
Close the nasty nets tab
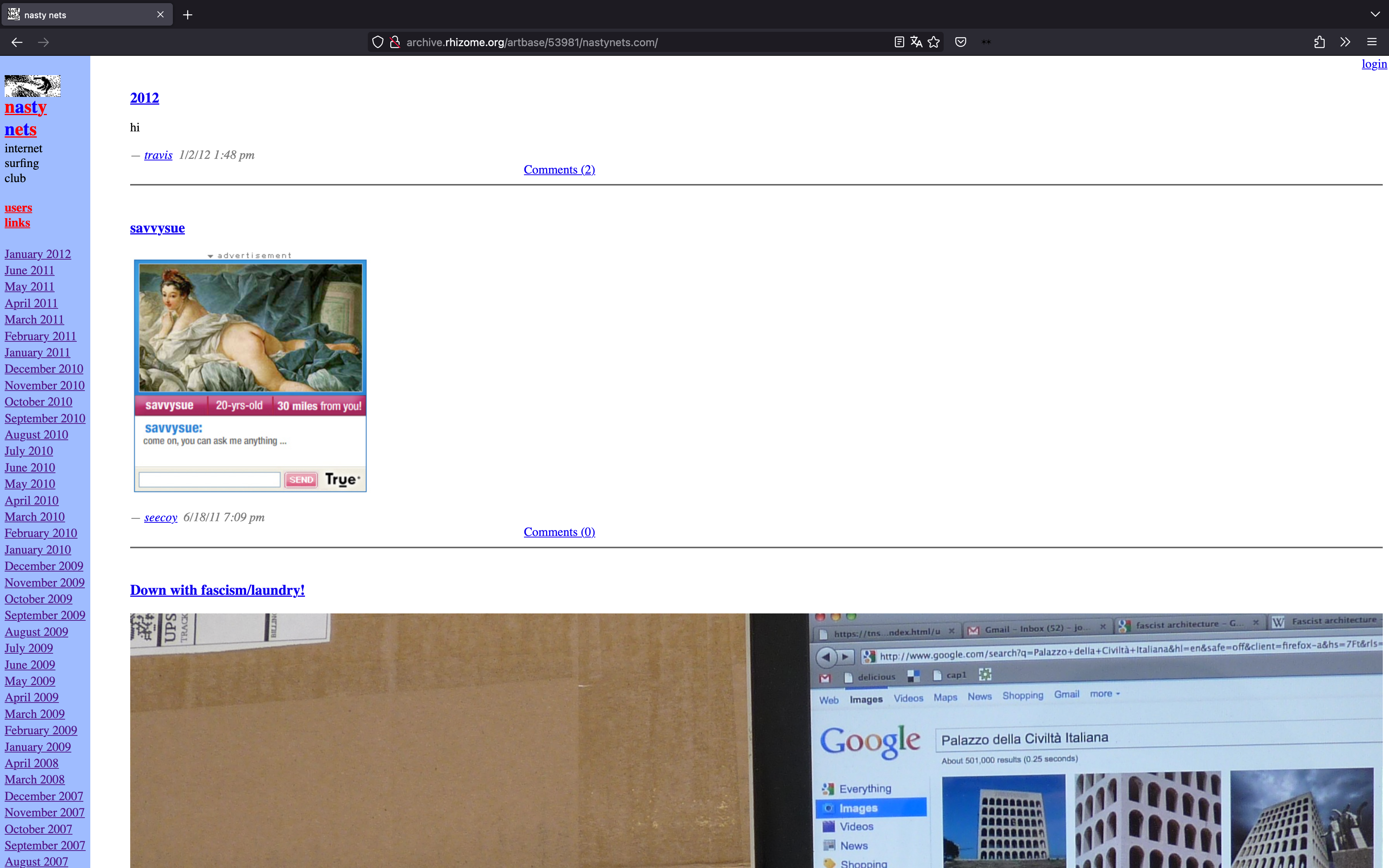coord(161,15)
